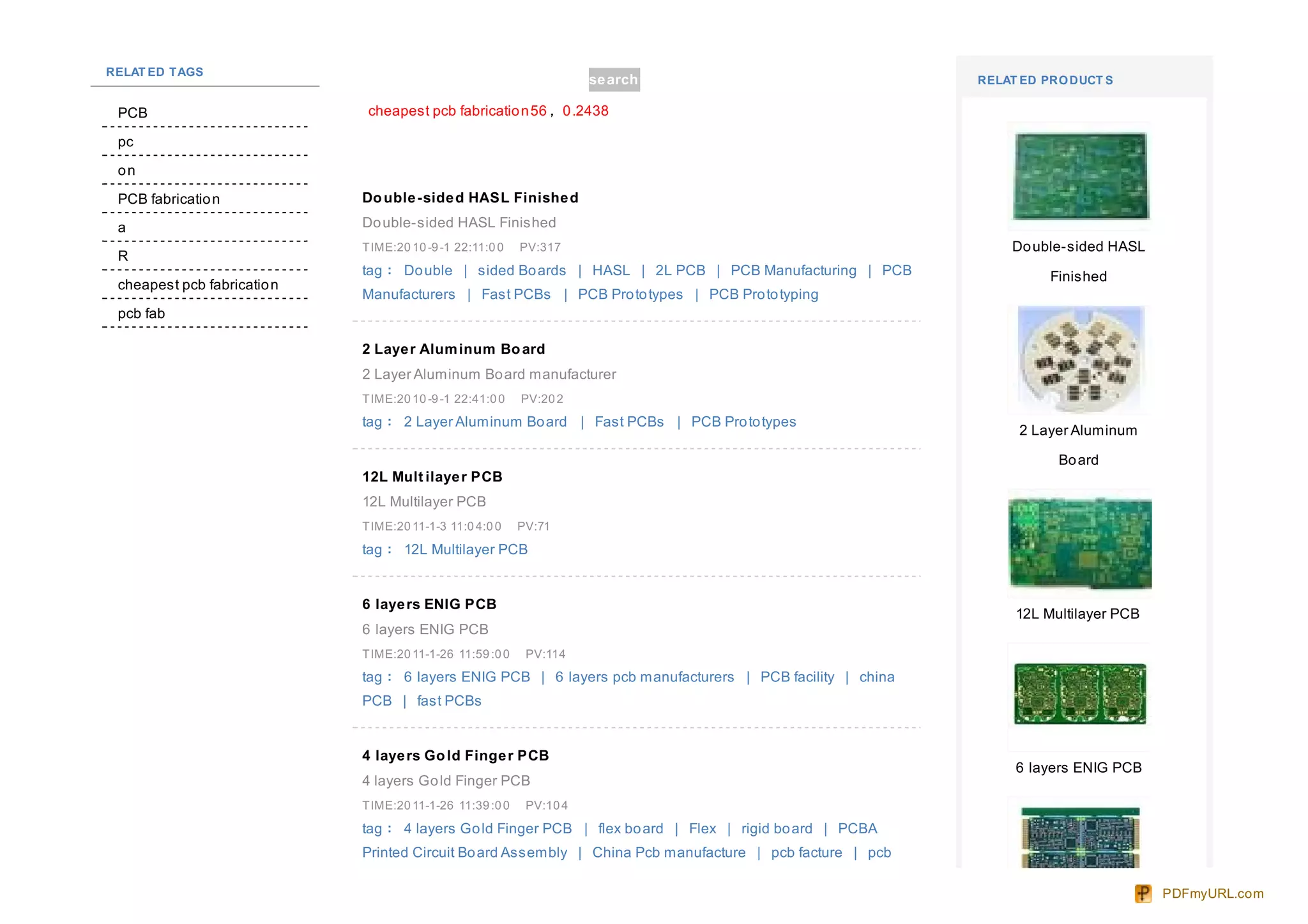Open the PCB fabrication related tag
1308x924 pixels.
(x=169, y=199)
